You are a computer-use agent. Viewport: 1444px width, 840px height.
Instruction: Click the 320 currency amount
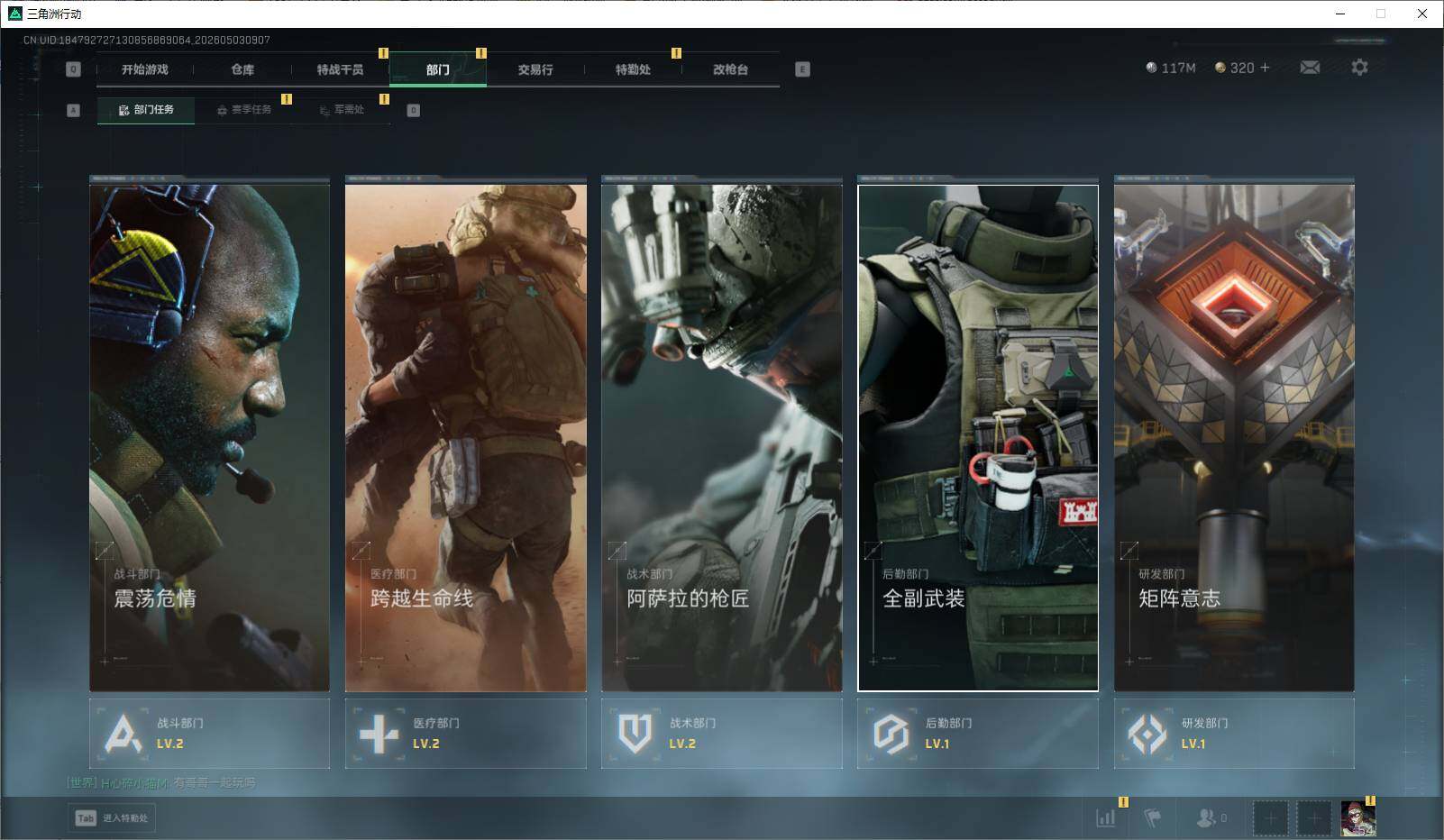[1242, 68]
